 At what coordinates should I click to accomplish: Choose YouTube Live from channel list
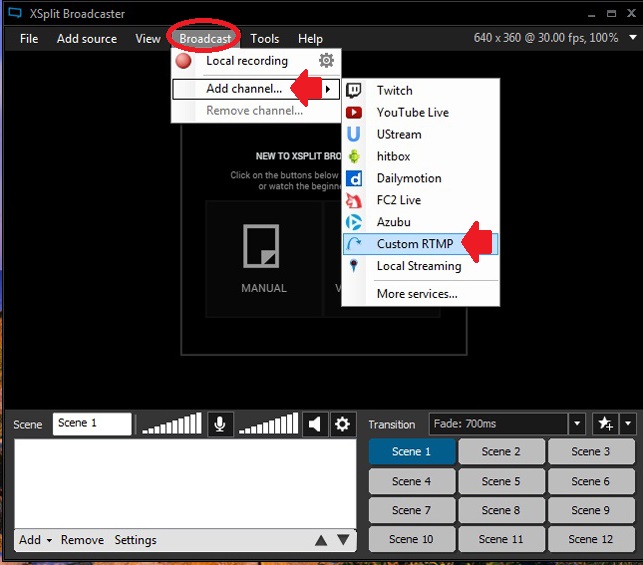point(412,112)
